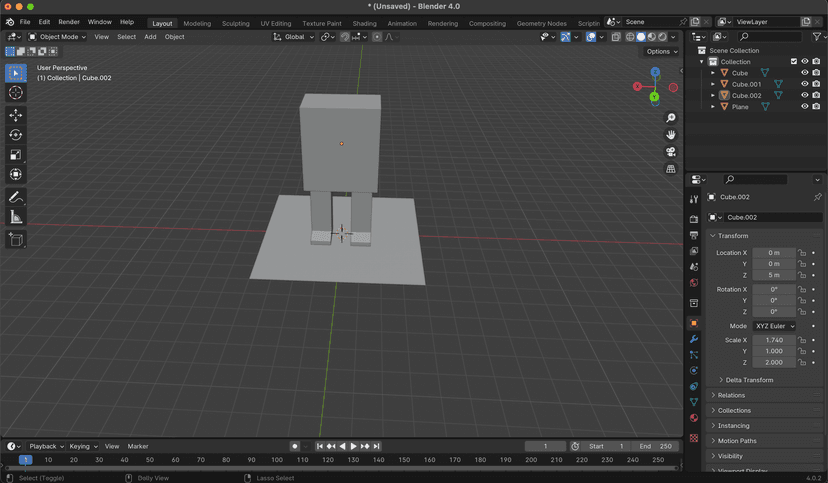Select the Rotate tool
The image size is (828, 483).
click(x=16, y=135)
